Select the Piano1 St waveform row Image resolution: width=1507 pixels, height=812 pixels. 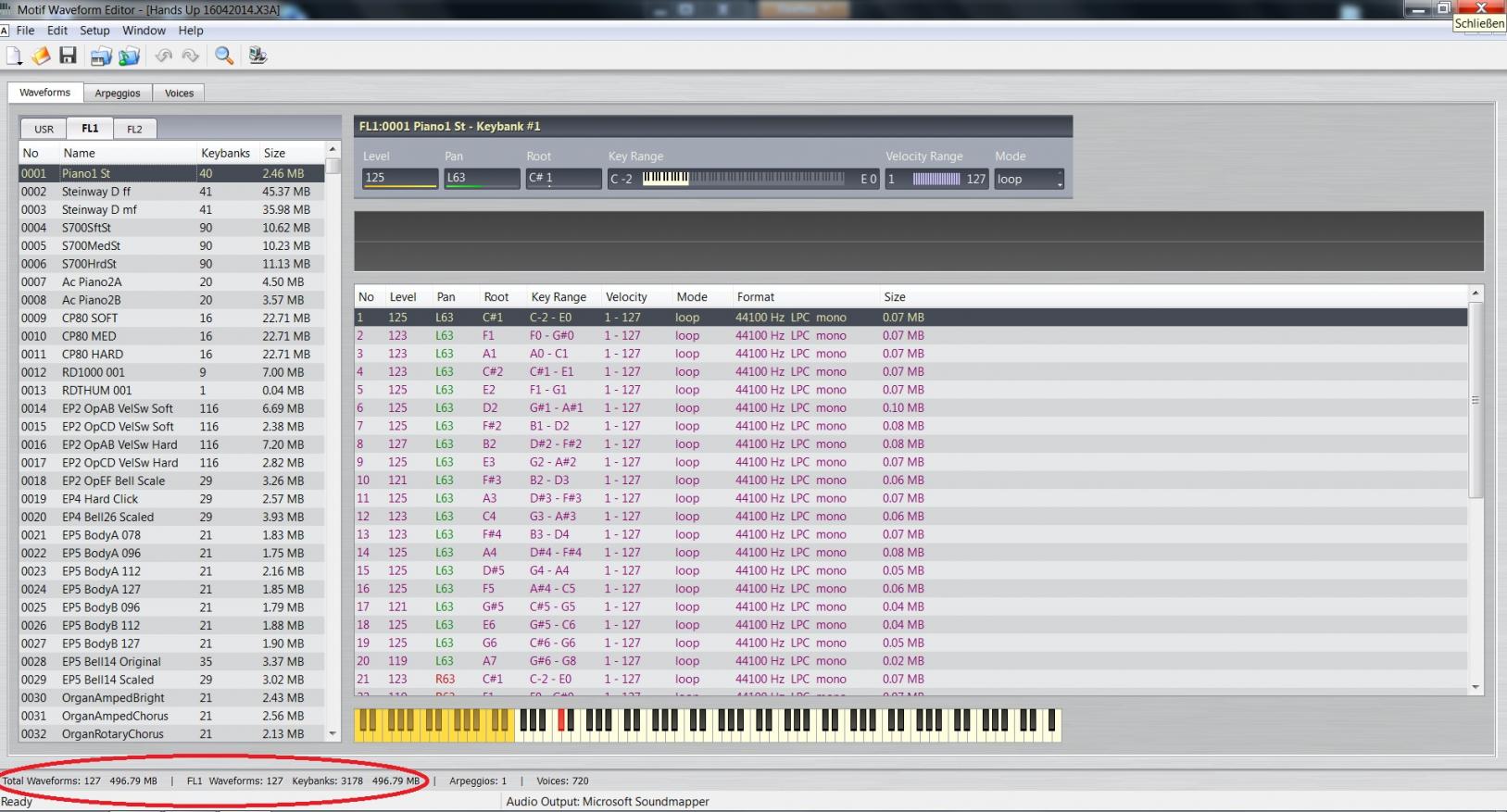point(172,173)
